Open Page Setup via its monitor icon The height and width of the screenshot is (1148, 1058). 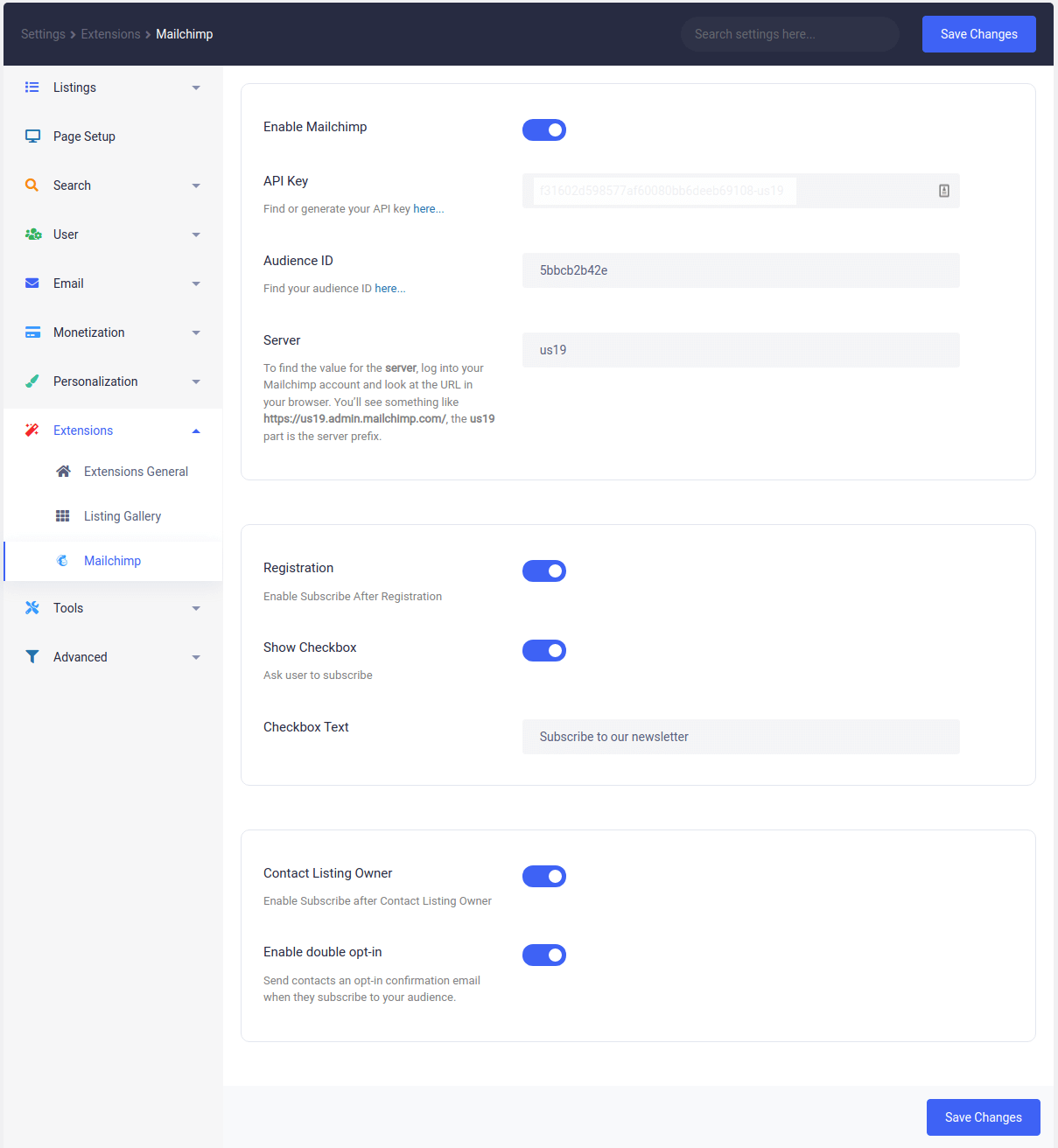click(x=32, y=136)
